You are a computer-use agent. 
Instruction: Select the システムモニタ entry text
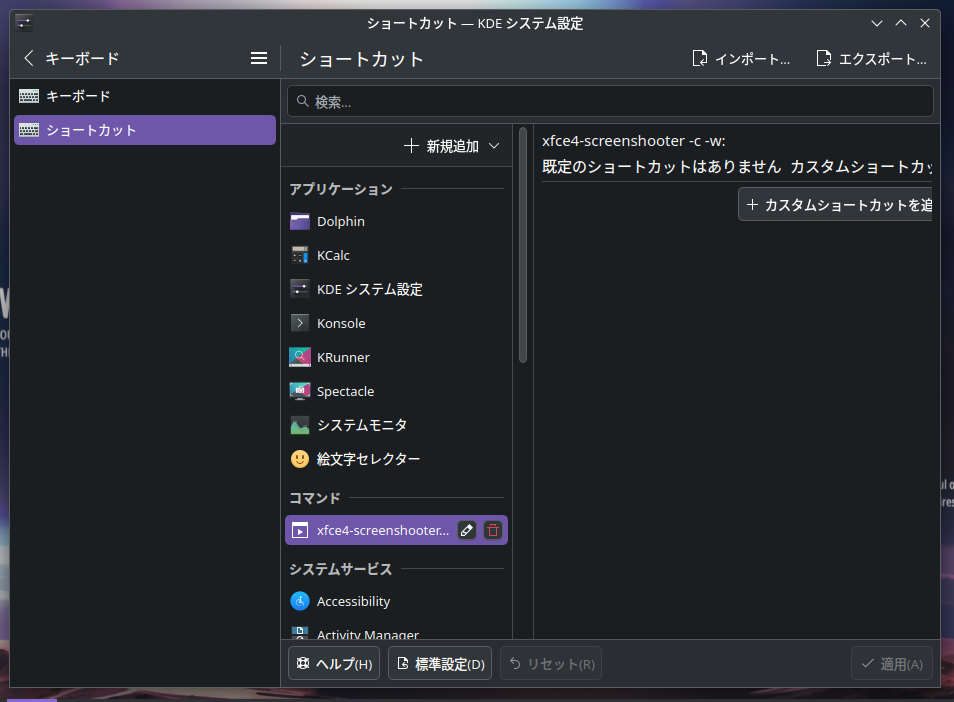[x=362, y=425]
